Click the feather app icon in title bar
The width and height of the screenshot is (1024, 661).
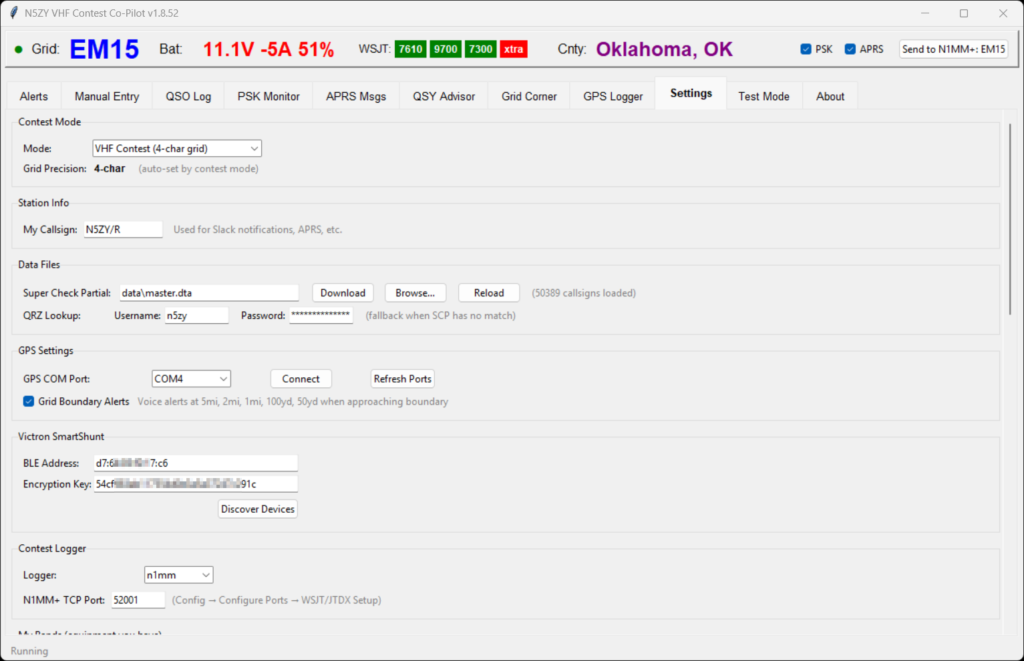click(x=14, y=13)
